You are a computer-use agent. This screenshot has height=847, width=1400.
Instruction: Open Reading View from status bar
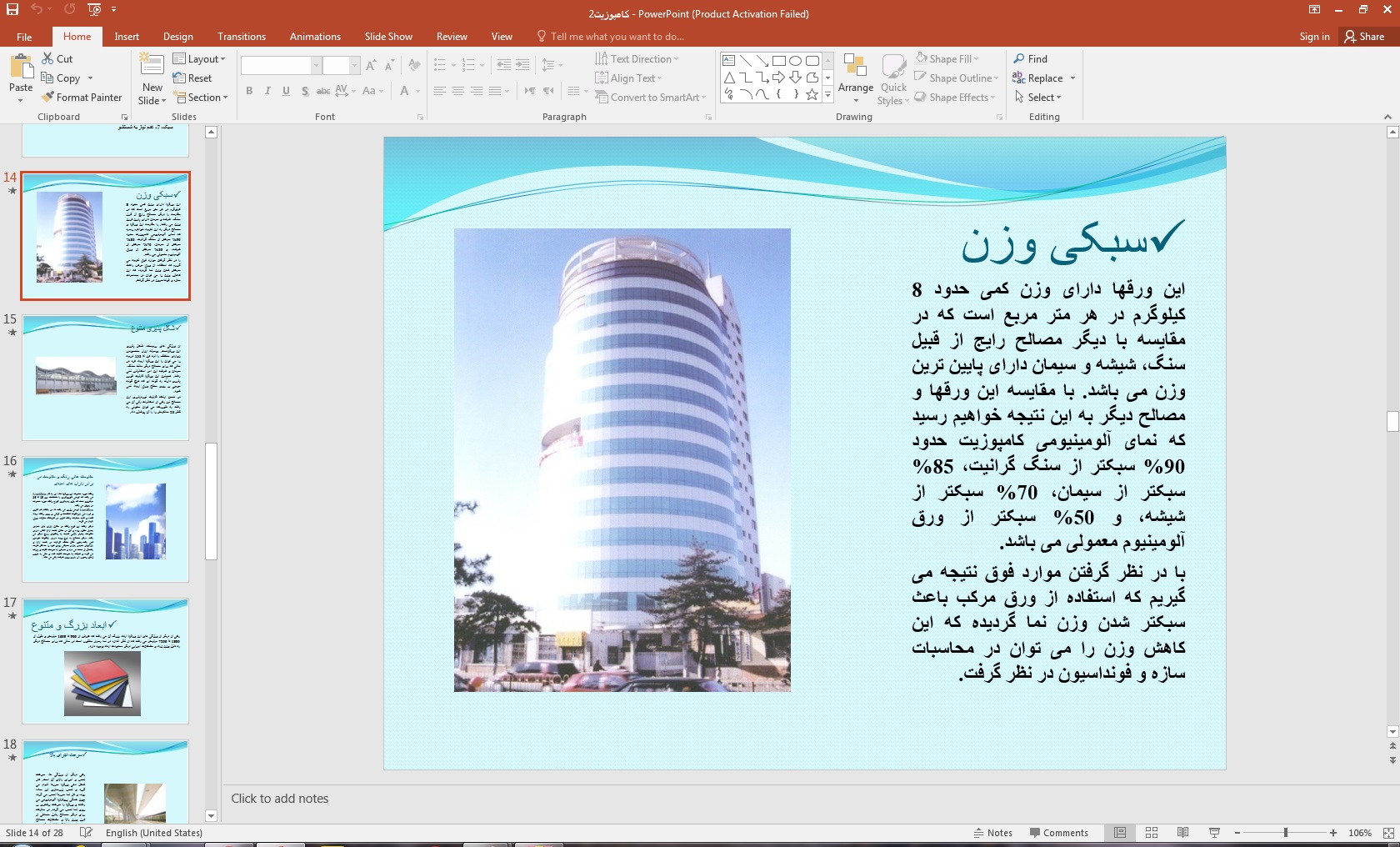click(1182, 833)
